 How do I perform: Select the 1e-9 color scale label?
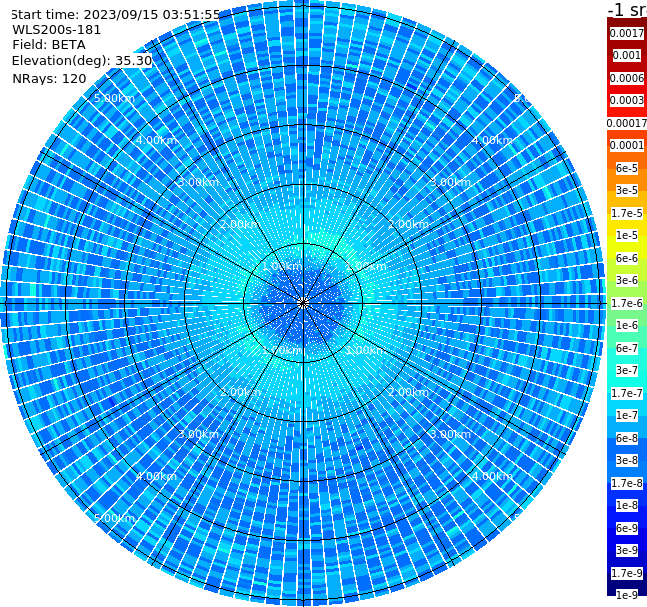point(627,595)
